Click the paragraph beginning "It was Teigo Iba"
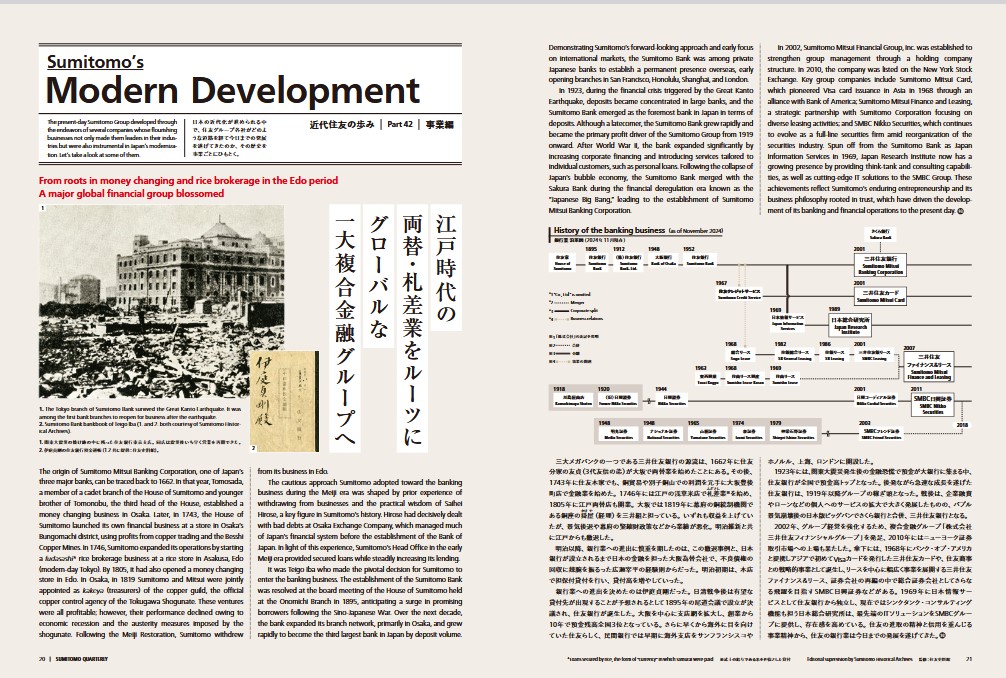This screenshot has width=1006, height=678. tap(359, 602)
